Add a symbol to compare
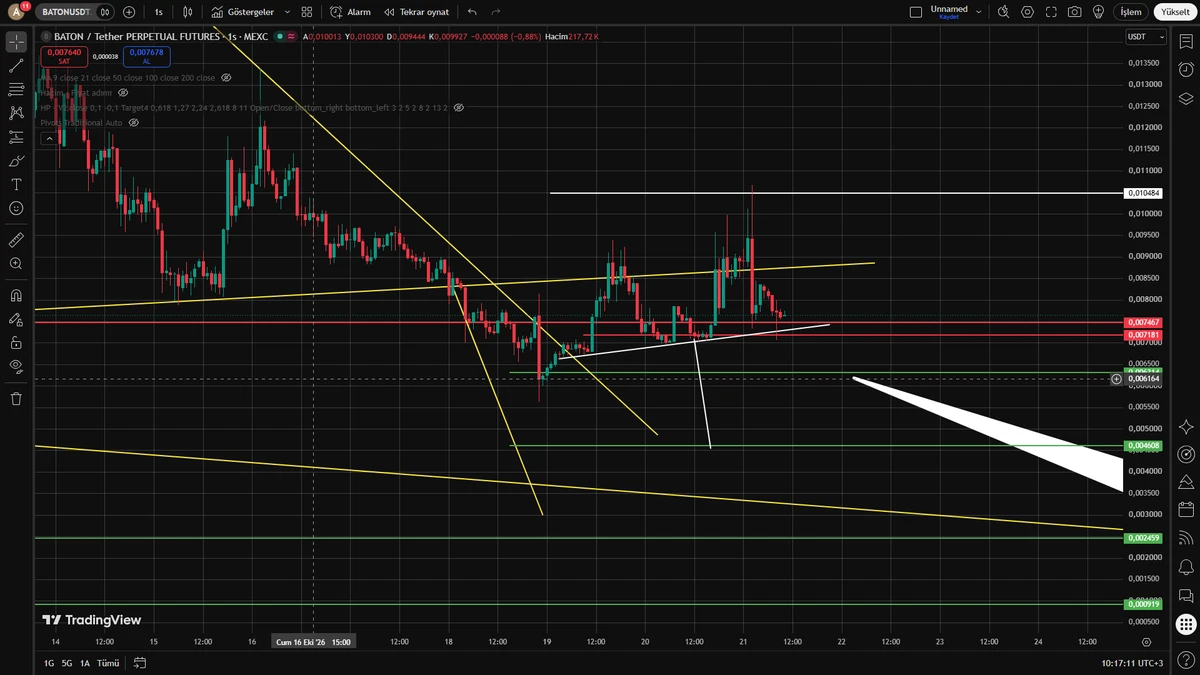This screenshot has width=1200, height=675. coord(129,12)
